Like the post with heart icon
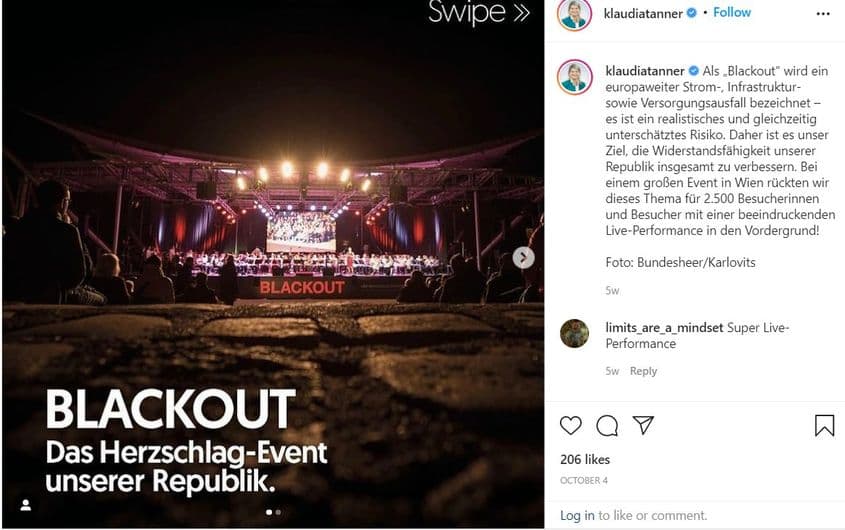This screenshot has height=530, width=845. click(571, 426)
